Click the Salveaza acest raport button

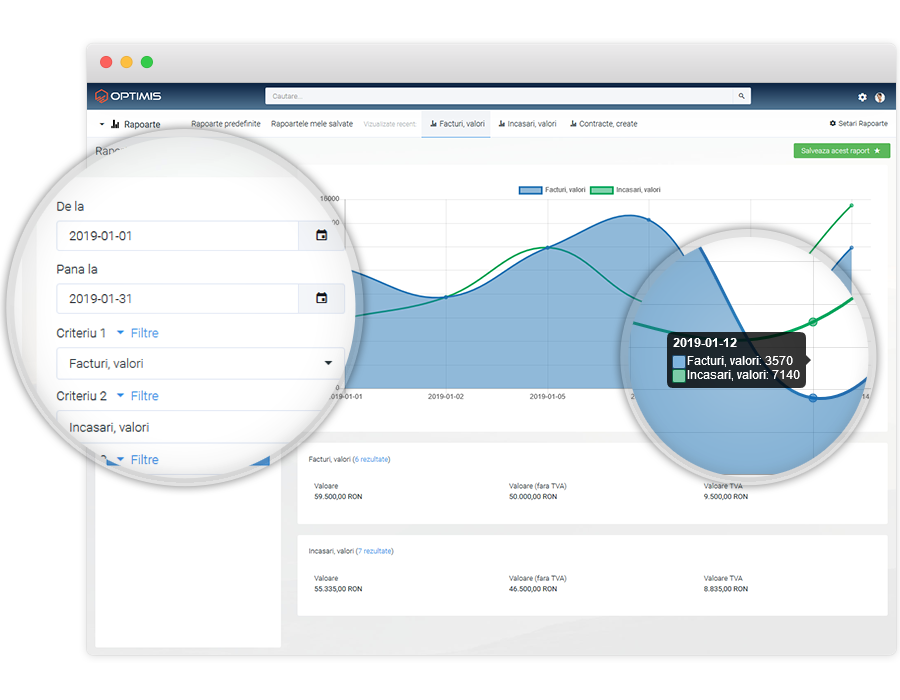840,151
